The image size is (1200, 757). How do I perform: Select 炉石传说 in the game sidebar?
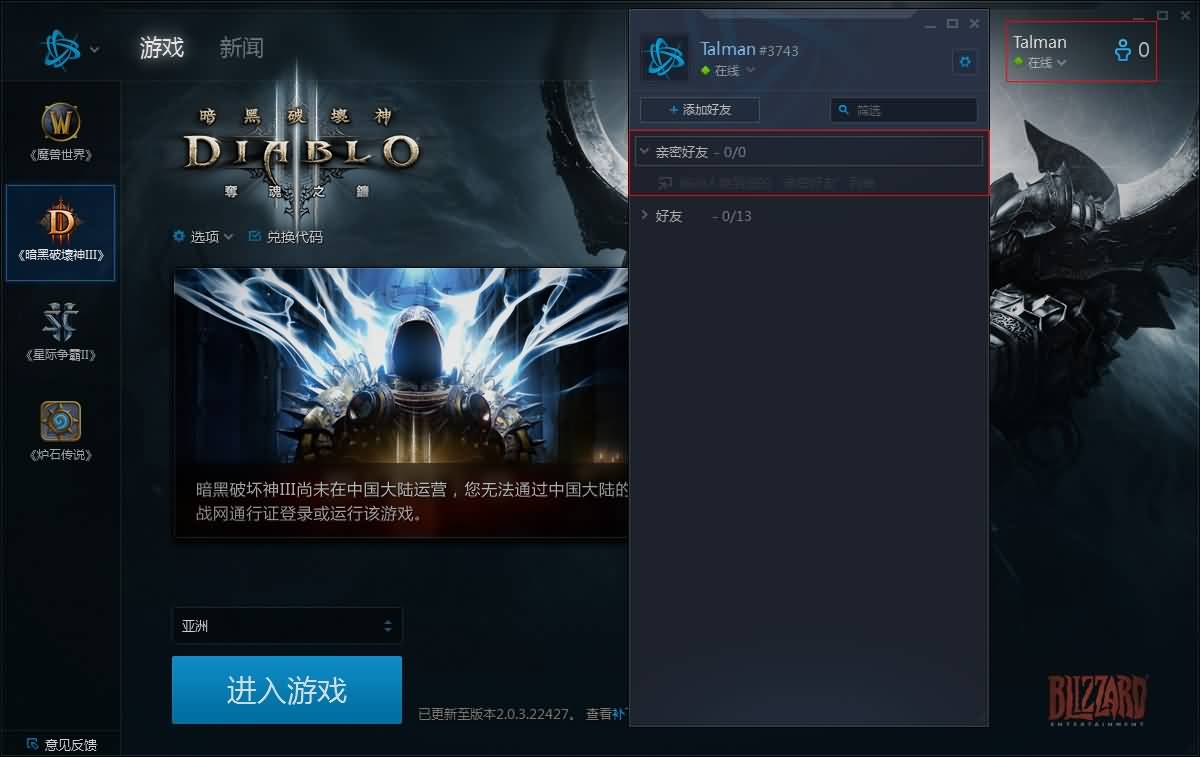point(61,431)
